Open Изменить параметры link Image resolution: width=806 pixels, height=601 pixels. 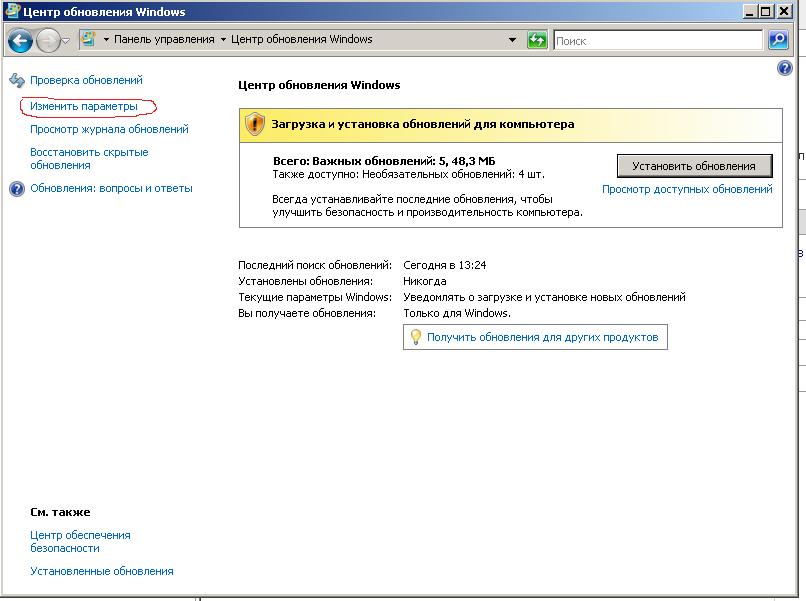click(84, 106)
